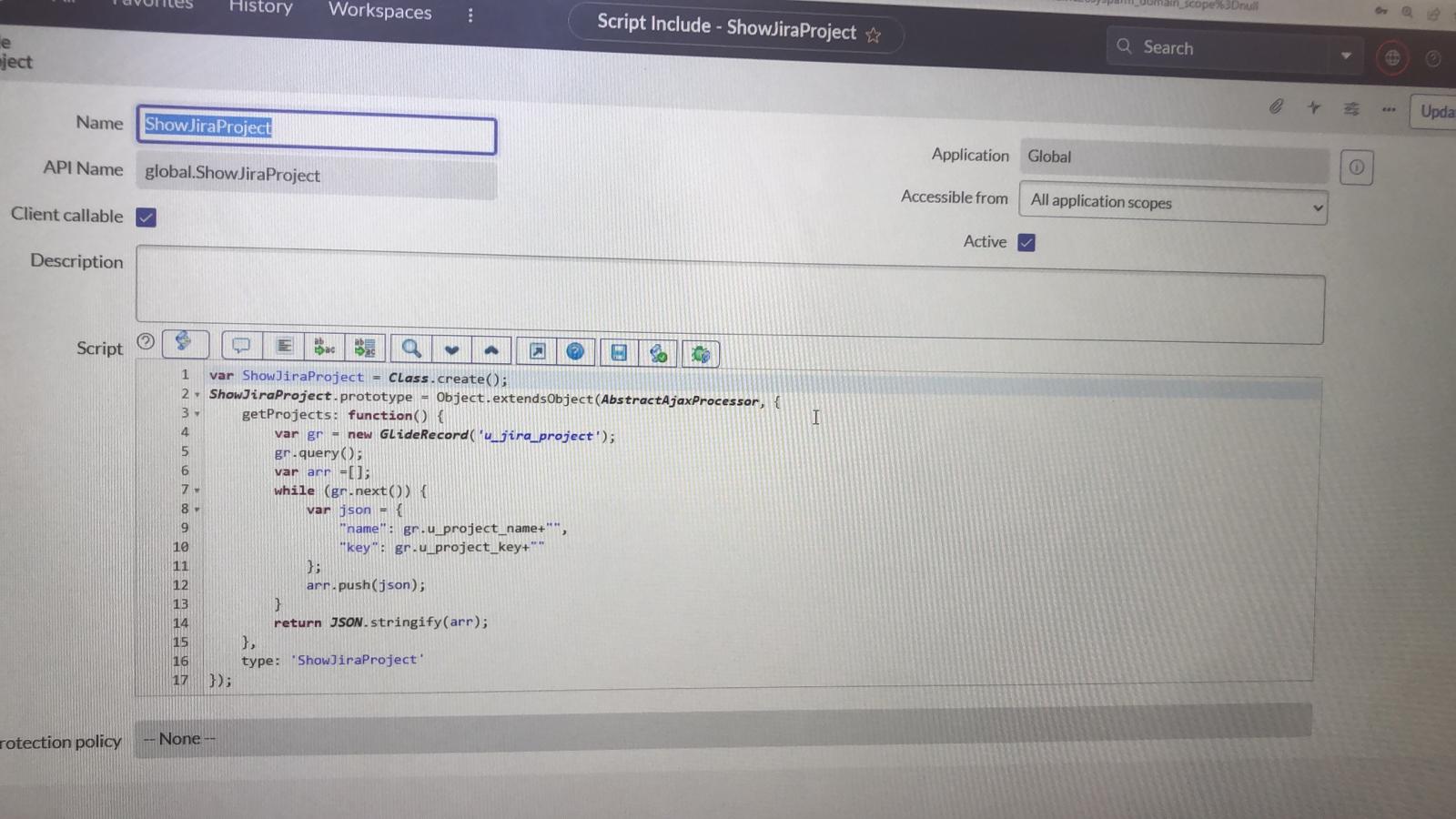Open the script editor help icon
The width and height of the screenshot is (1456, 819).
point(575,351)
